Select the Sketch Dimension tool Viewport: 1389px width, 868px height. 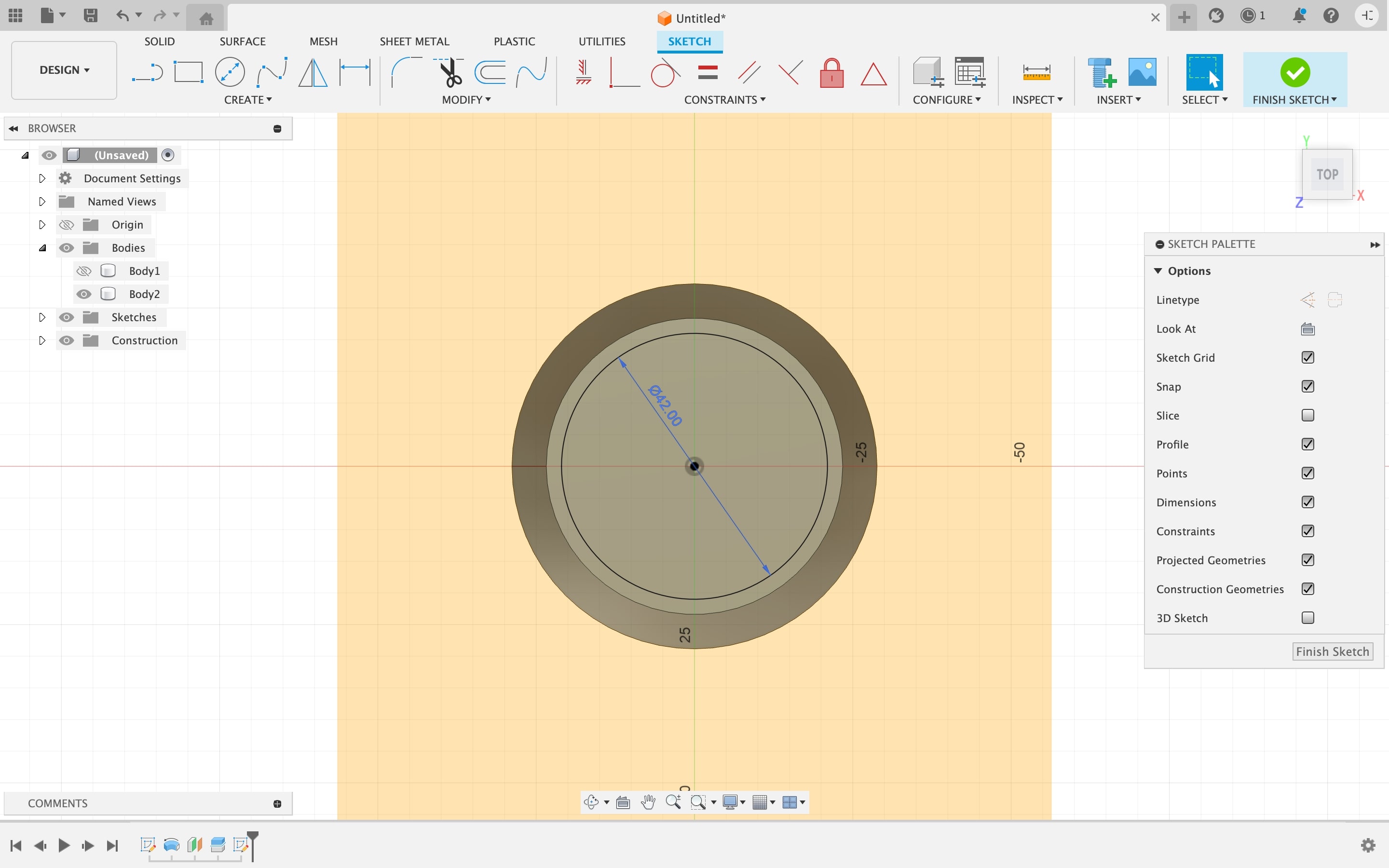[354, 73]
